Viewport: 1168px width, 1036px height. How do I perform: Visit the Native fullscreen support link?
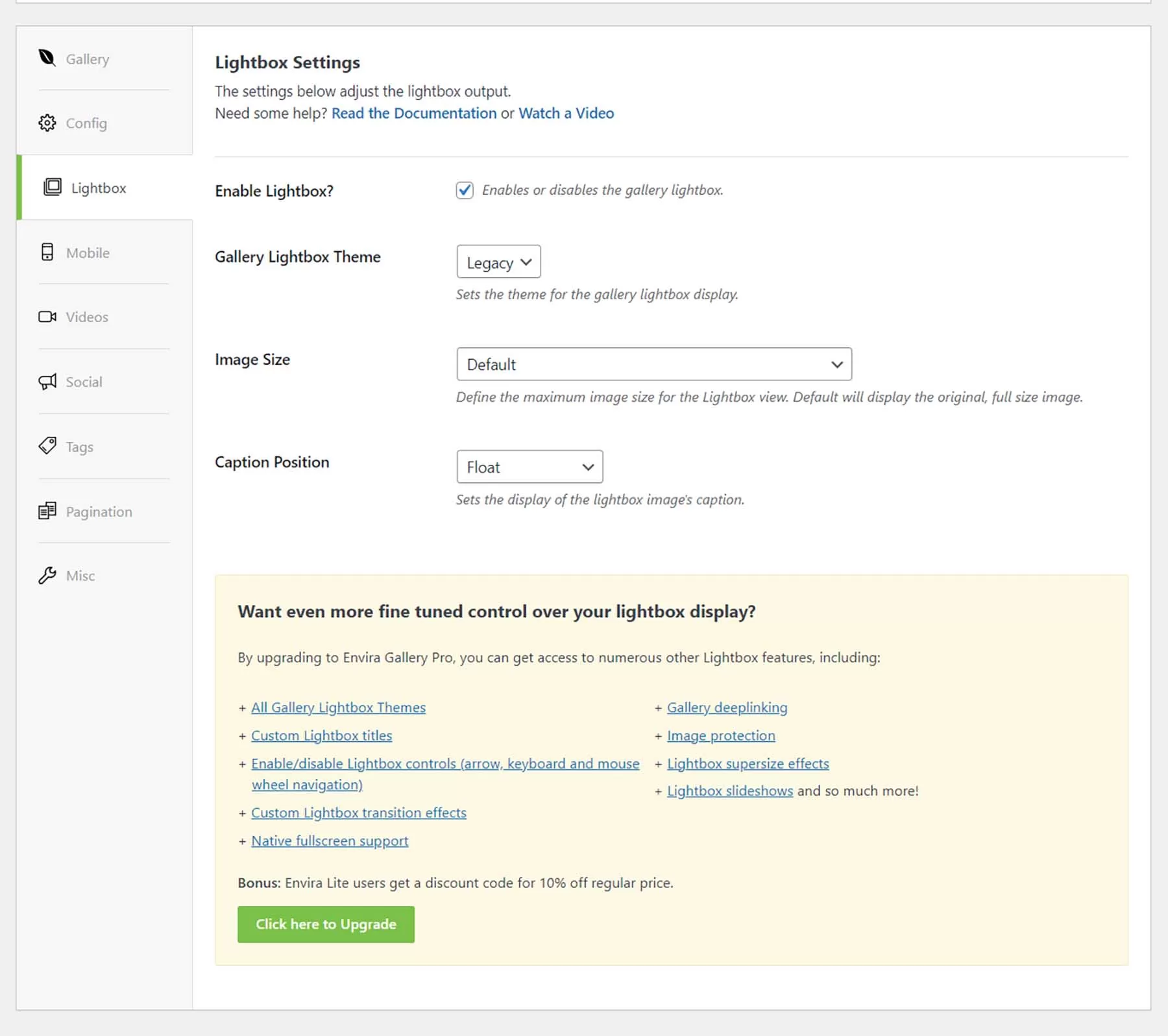coord(330,841)
